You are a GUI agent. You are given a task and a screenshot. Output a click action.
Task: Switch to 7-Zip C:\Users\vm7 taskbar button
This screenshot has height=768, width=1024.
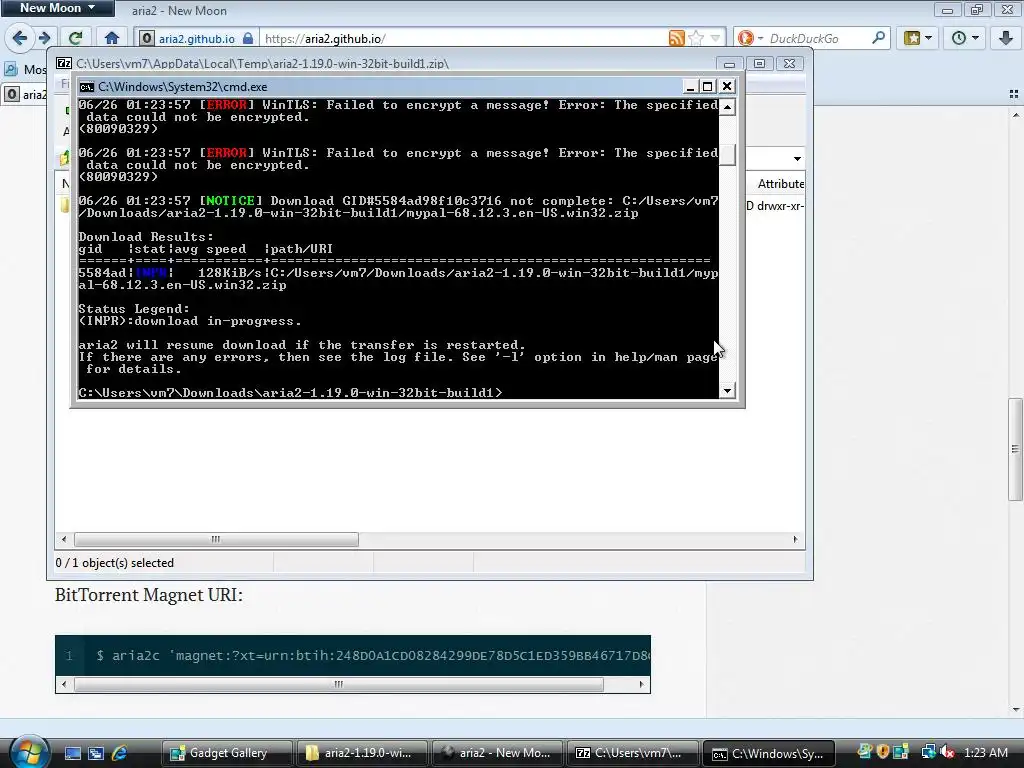pyautogui.click(x=633, y=753)
